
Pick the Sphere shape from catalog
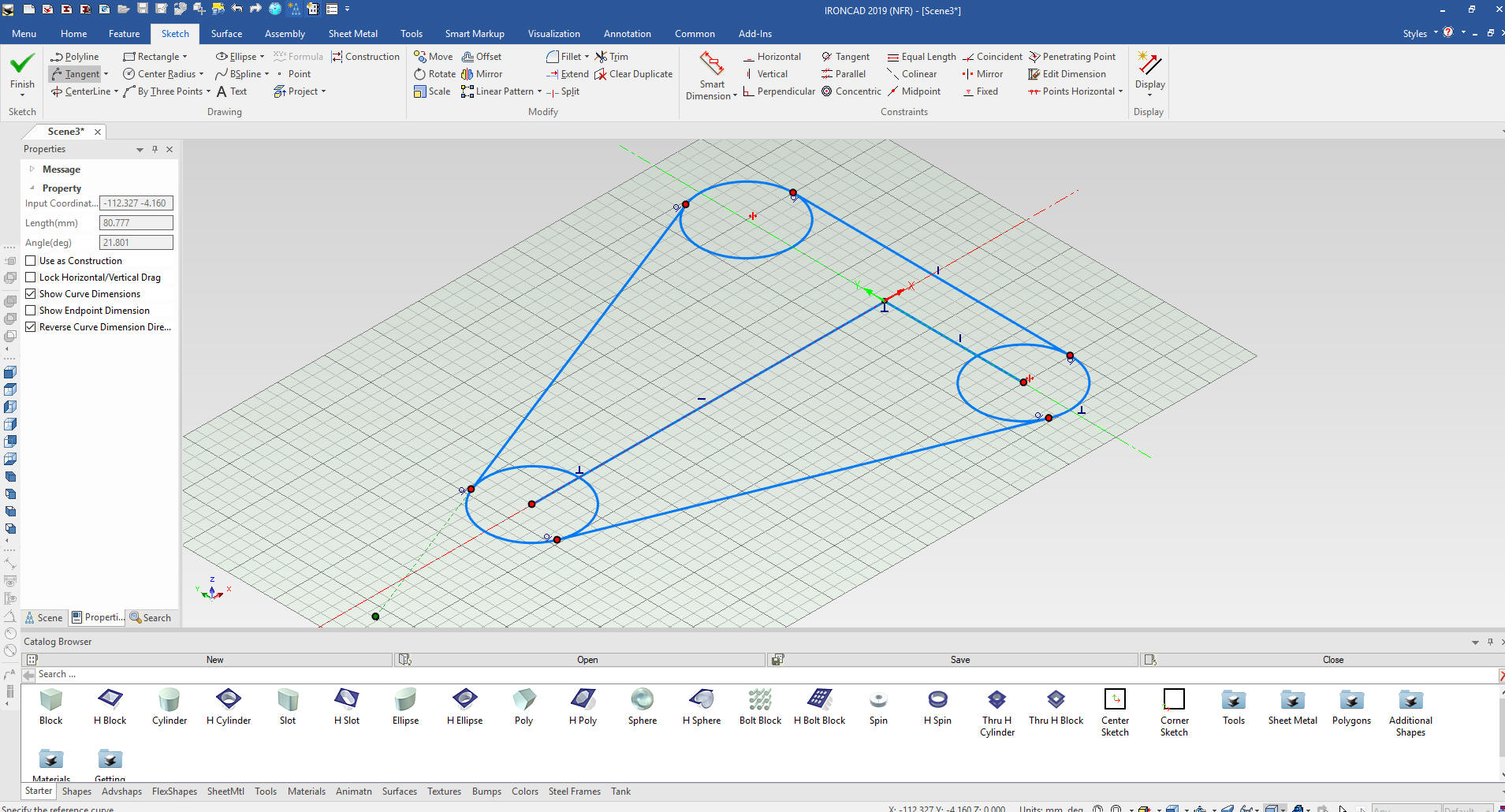pos(642,706)
